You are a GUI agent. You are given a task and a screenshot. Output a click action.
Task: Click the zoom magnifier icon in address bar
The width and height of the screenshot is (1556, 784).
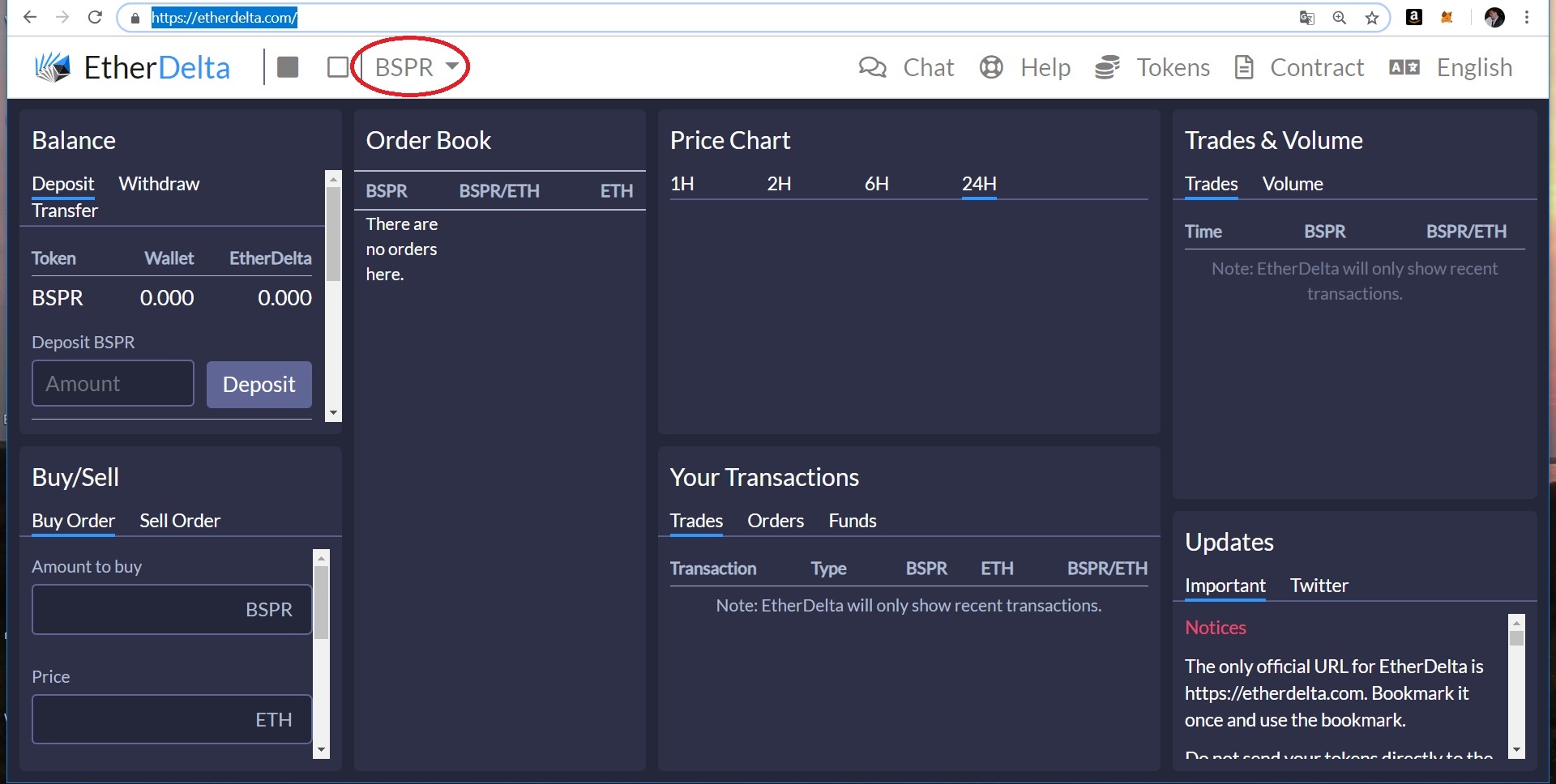coord(1340,18)
